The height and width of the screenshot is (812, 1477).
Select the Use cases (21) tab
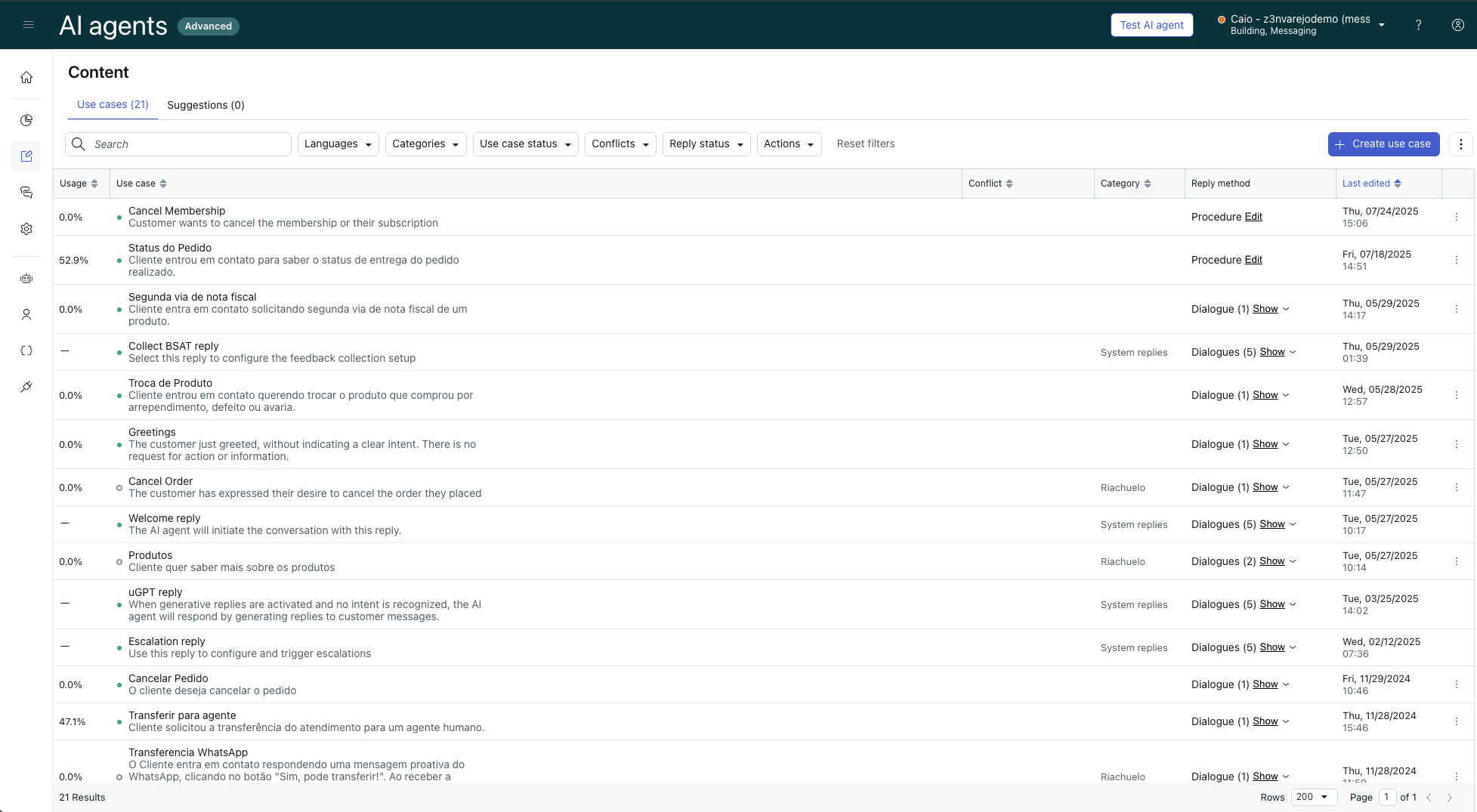[113, 105]
